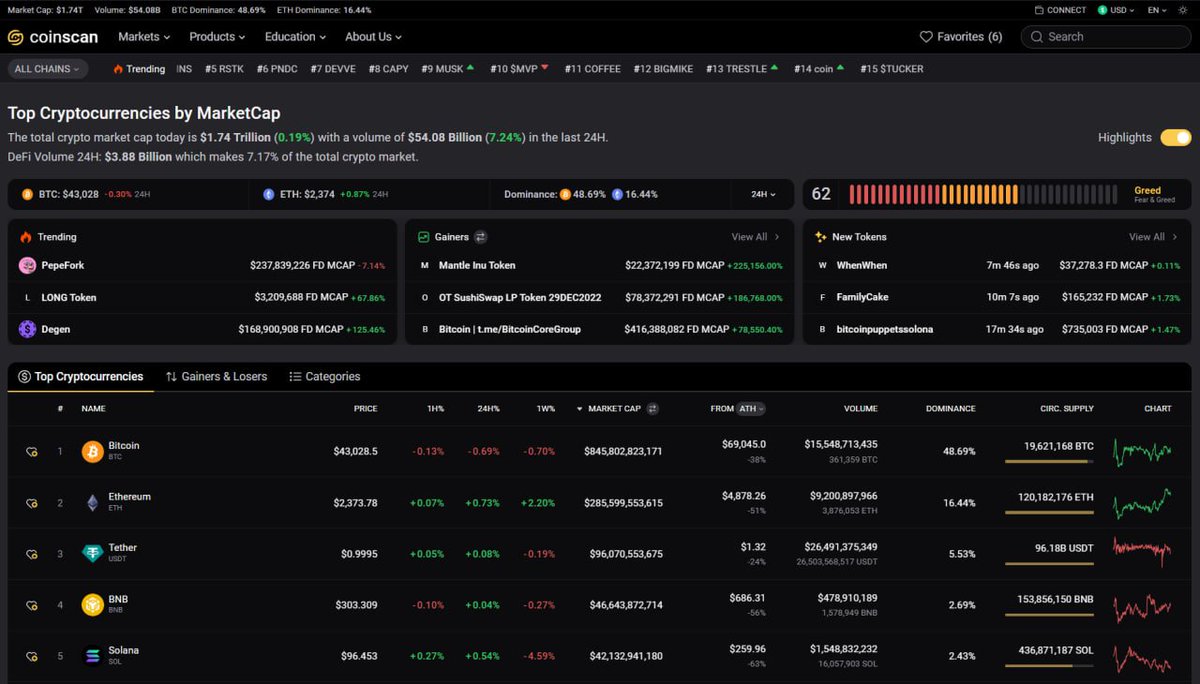Add Solana to favorites
This screenshot has height=684, width=1200.
pyautogui.click(x=32, y=656)
